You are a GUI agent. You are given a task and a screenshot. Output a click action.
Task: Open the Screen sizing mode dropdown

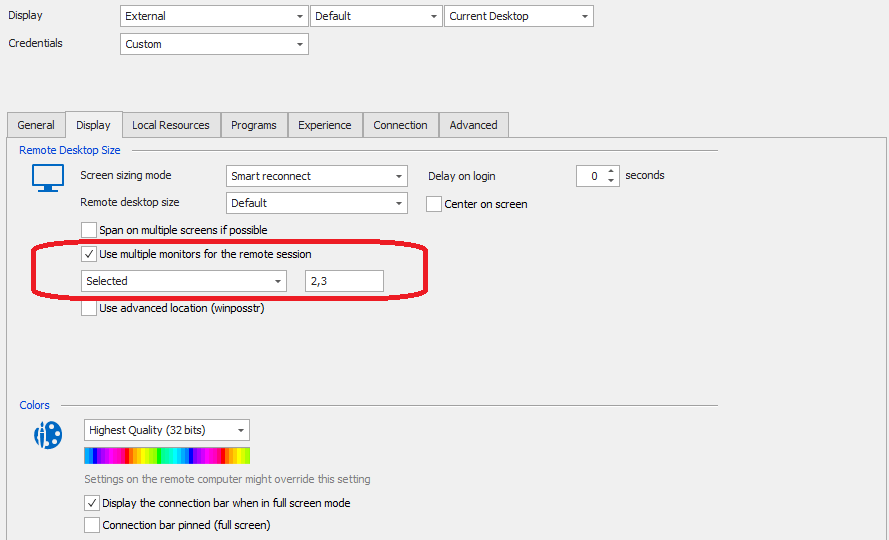(x=316, y=176)
